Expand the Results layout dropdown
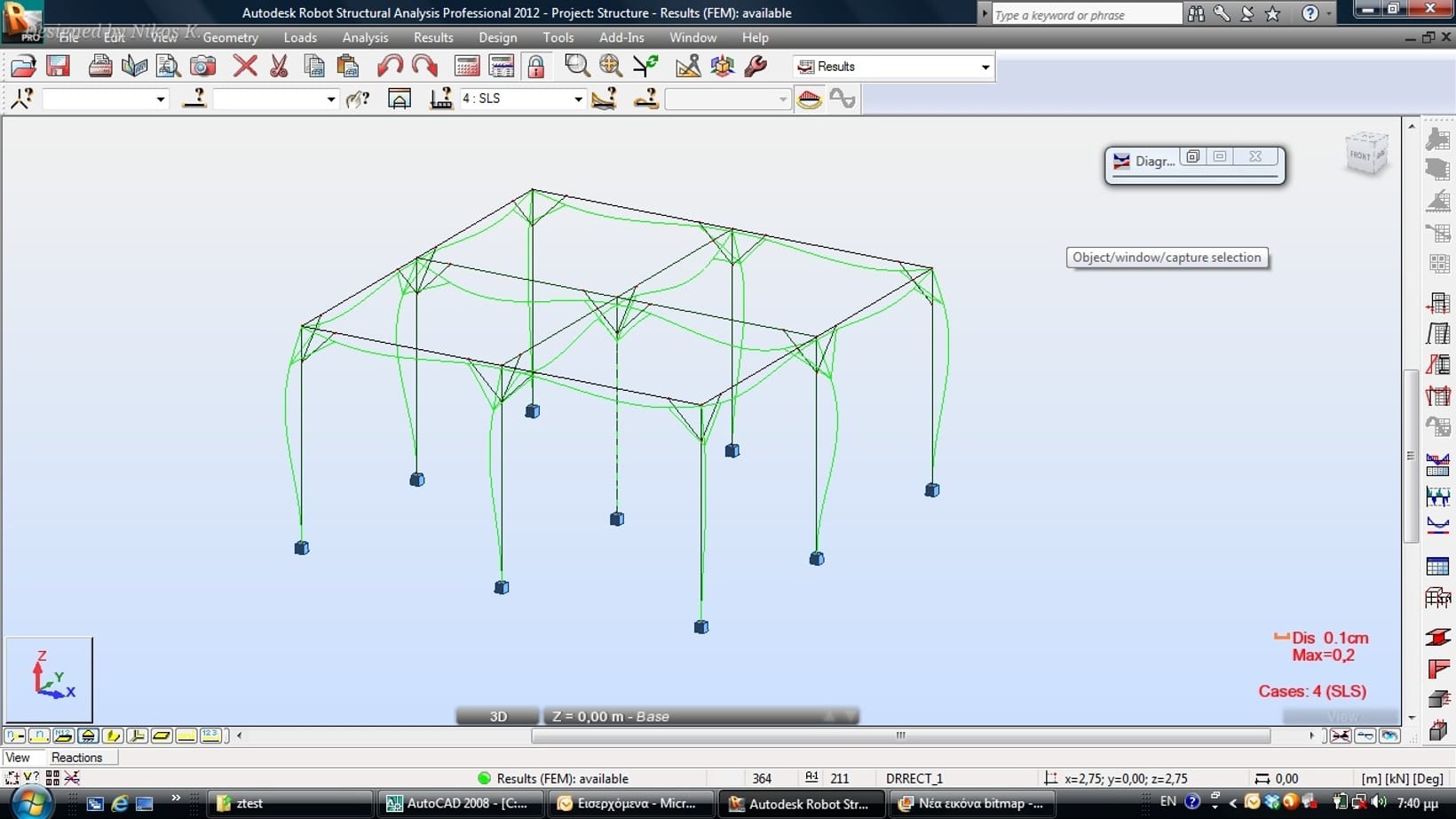 pyautogui.click(x=985, y=67)
